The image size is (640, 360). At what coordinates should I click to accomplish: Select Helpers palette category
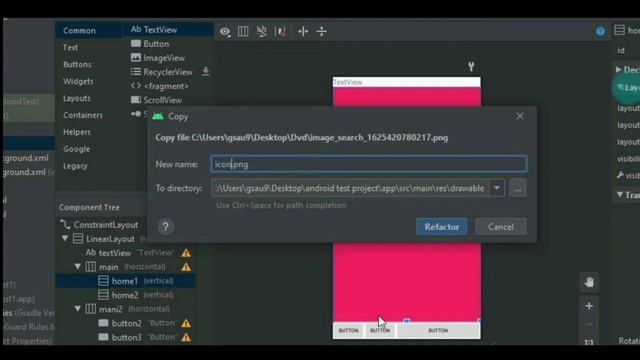(x=77, y=132)
